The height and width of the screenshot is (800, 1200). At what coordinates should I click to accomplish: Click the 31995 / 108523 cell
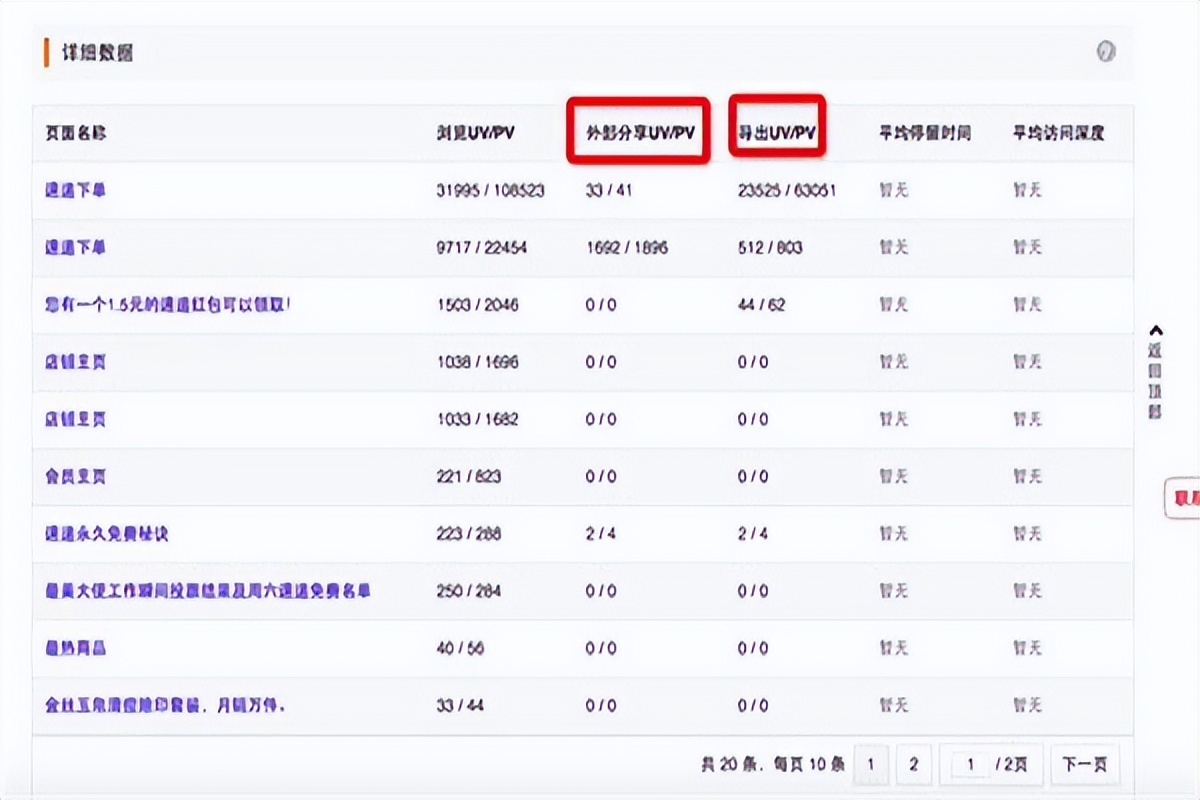[x=490, y=190]
